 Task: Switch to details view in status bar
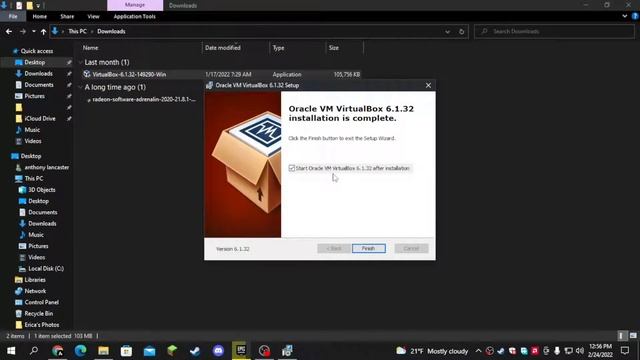(621, 336)
